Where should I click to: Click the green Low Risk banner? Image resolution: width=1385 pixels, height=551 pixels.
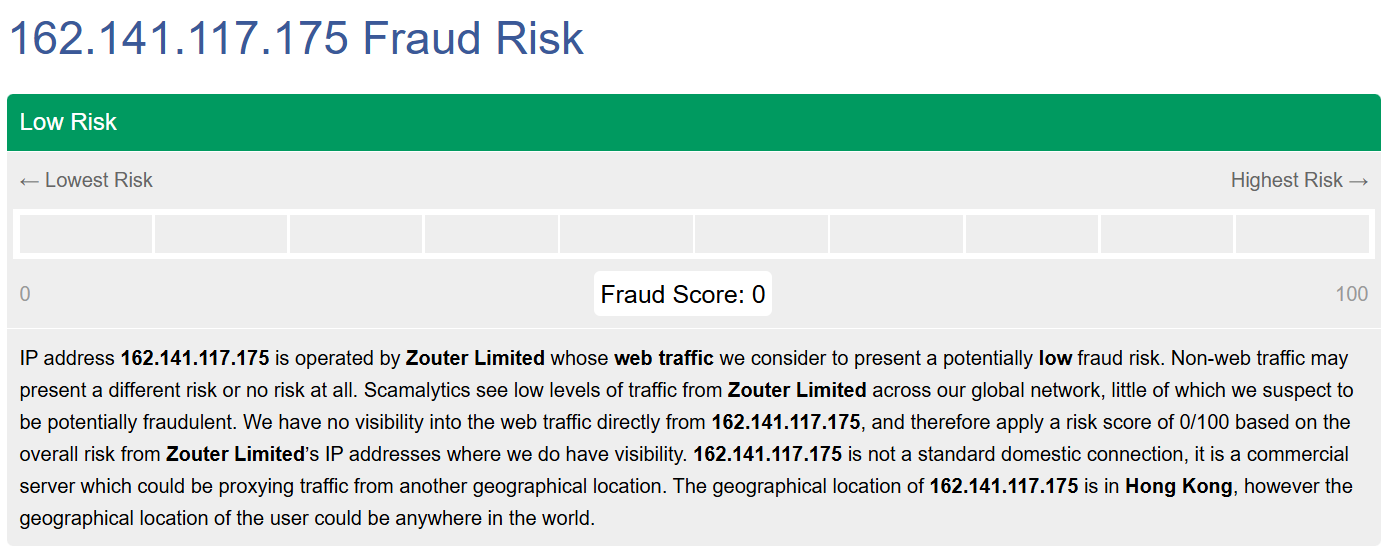(x=693, y=122)
